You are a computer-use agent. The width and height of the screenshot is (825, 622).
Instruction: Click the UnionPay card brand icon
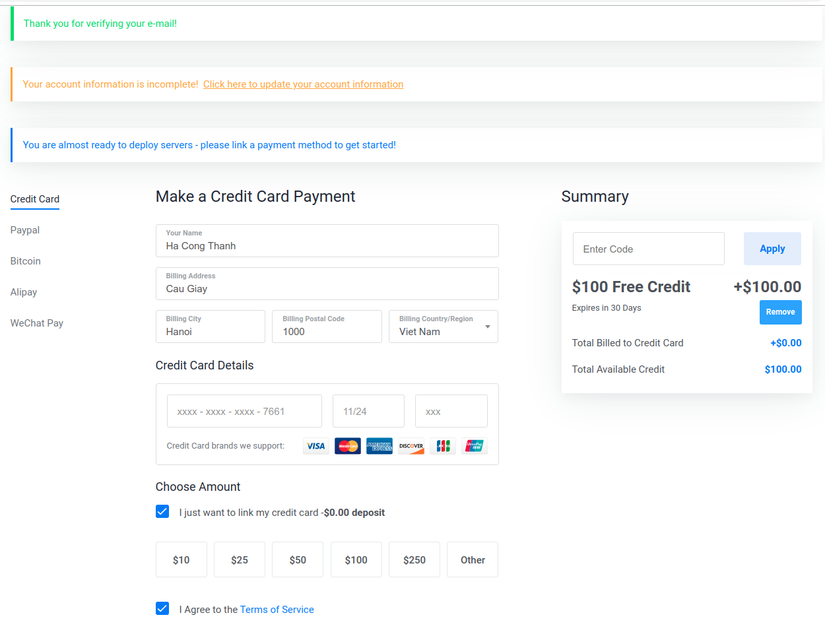(x=474, y=446)
